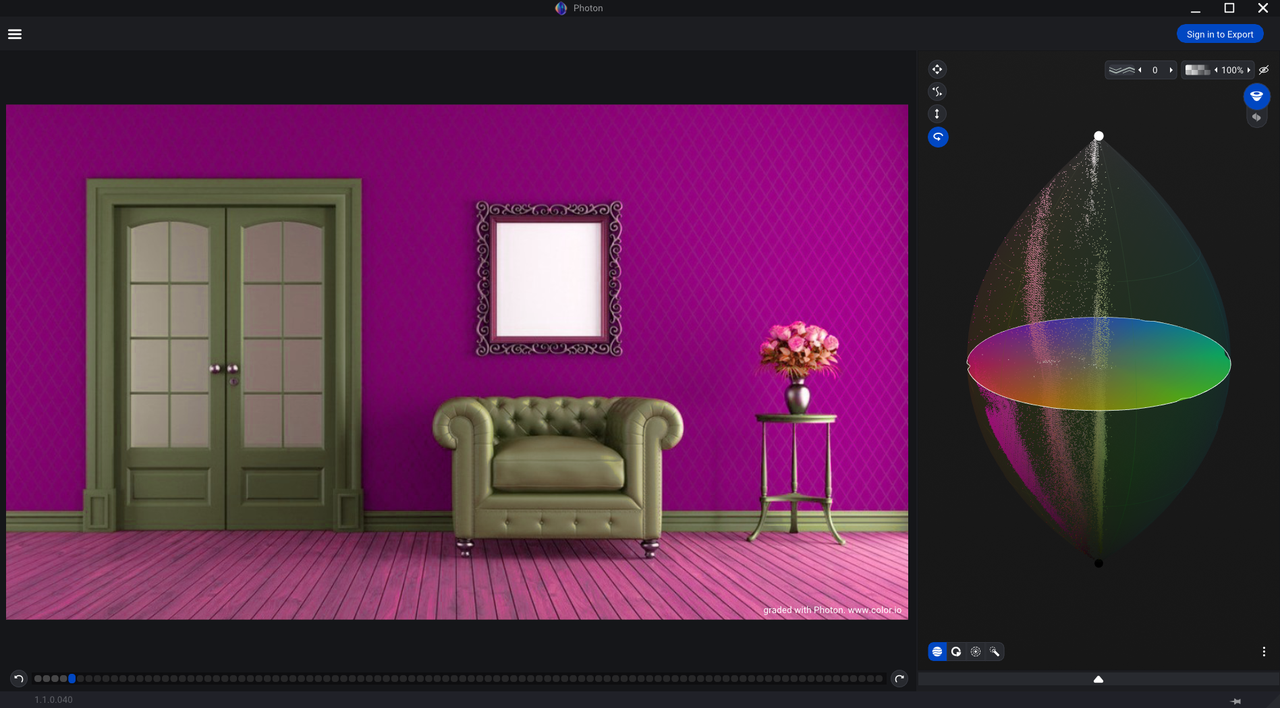The width and height of the screenshot is (1280, 708).
Task: Select the gray double-cone view mode
Action: click(x=1257, y=118)
